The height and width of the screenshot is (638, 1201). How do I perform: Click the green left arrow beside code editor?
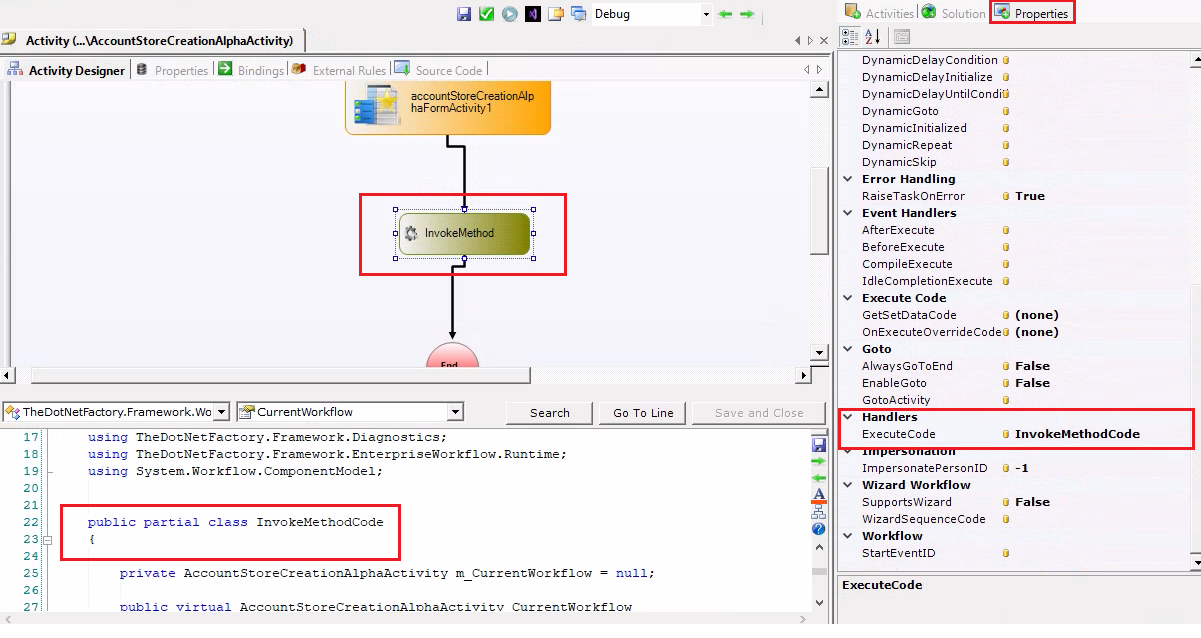pyautogui.click(x=818, y=478)
